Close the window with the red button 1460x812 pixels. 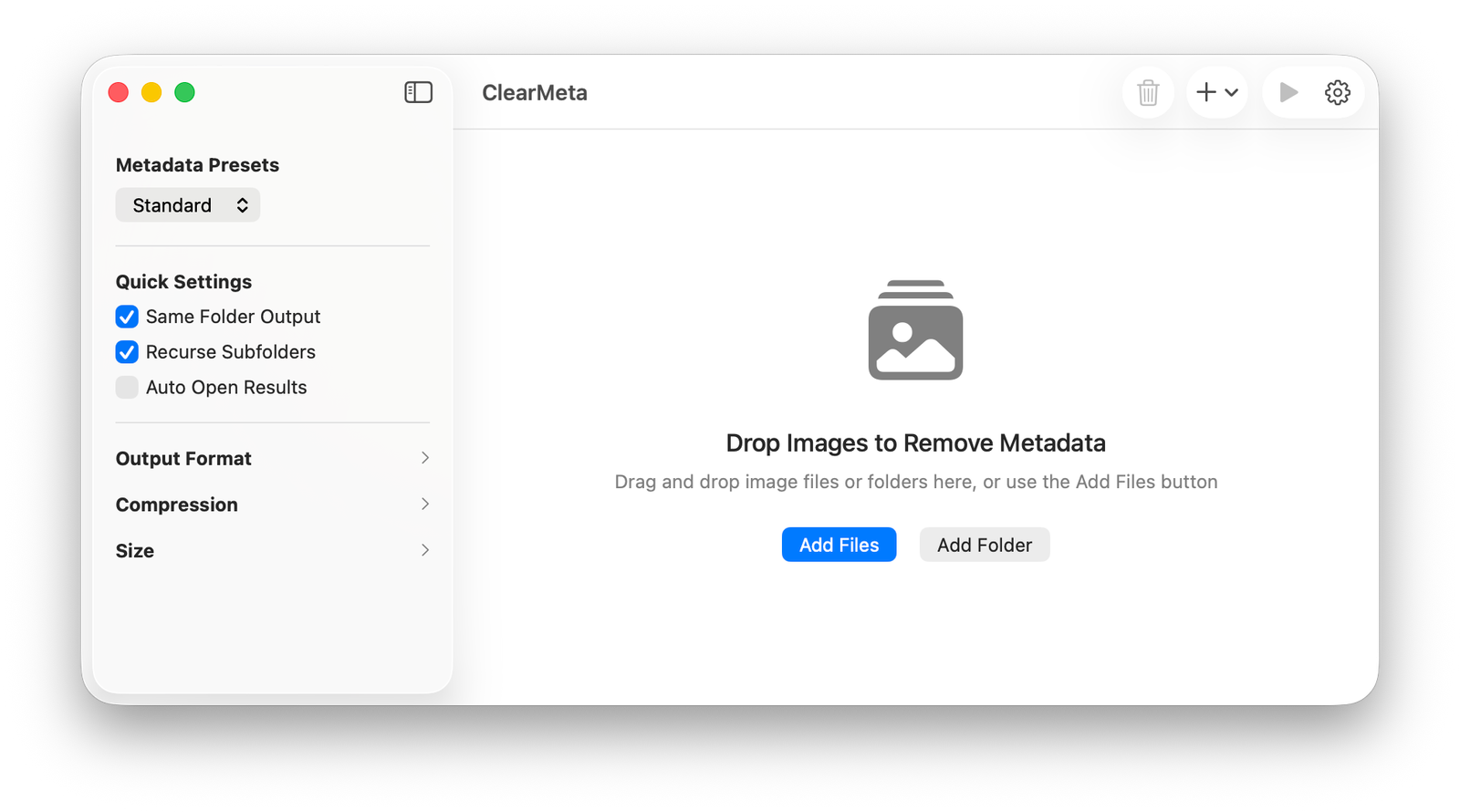coord(119,92)
